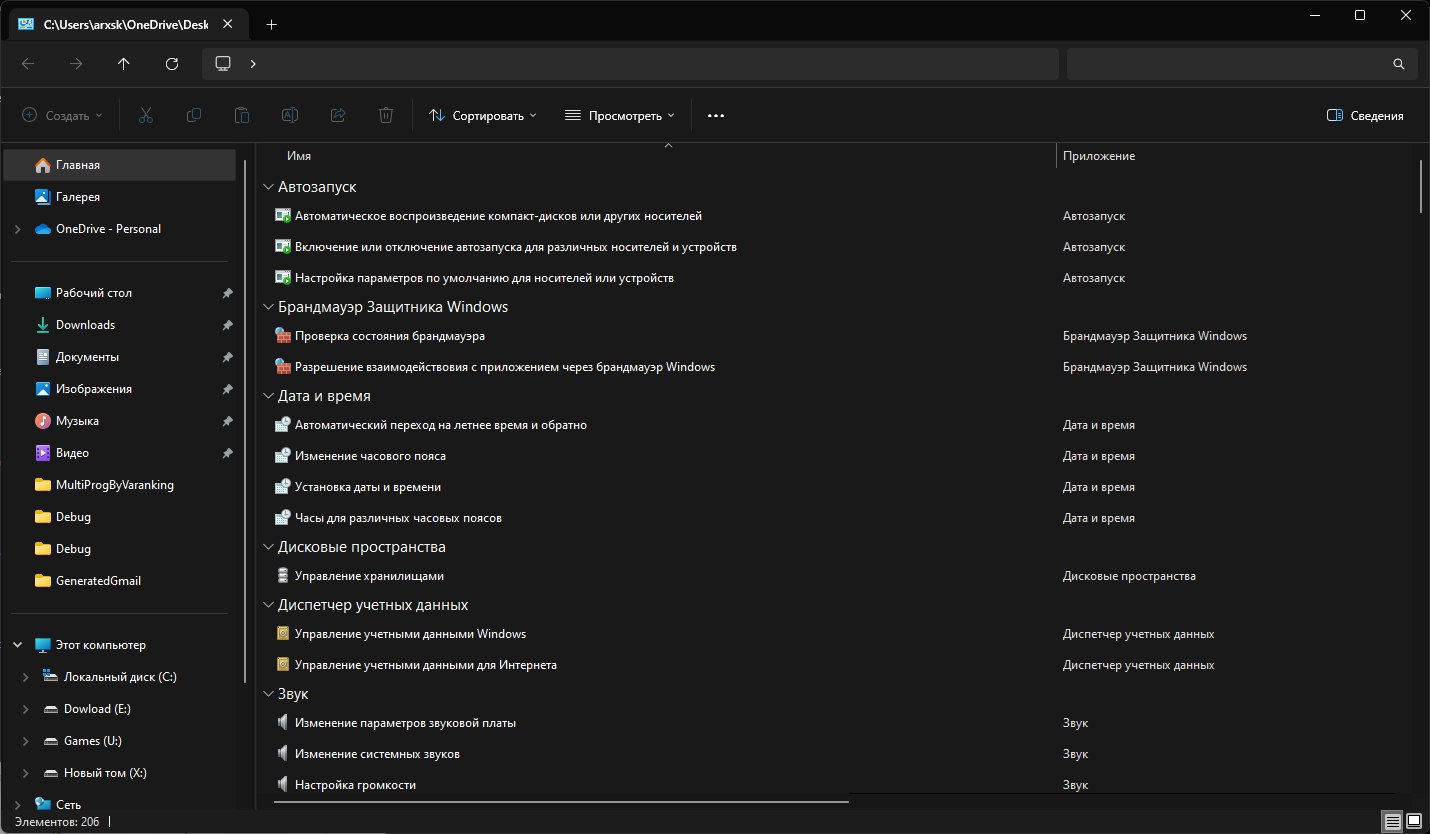Click the speaker icon of Настройка громкости
1430x834 pixels.
pyautogui.click(x=282, y=785)
